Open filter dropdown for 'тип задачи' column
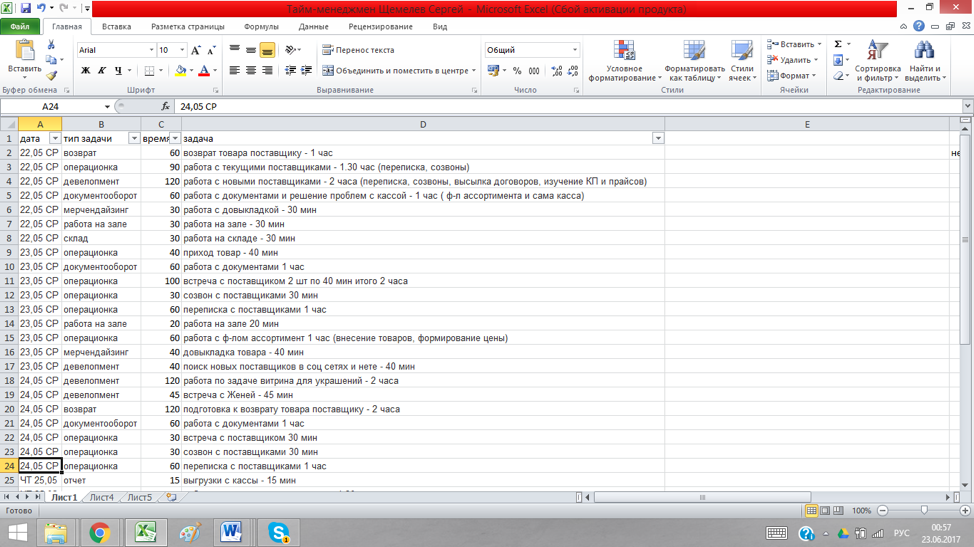This screenshot has width=974, height=547. (x=134, y=139)
